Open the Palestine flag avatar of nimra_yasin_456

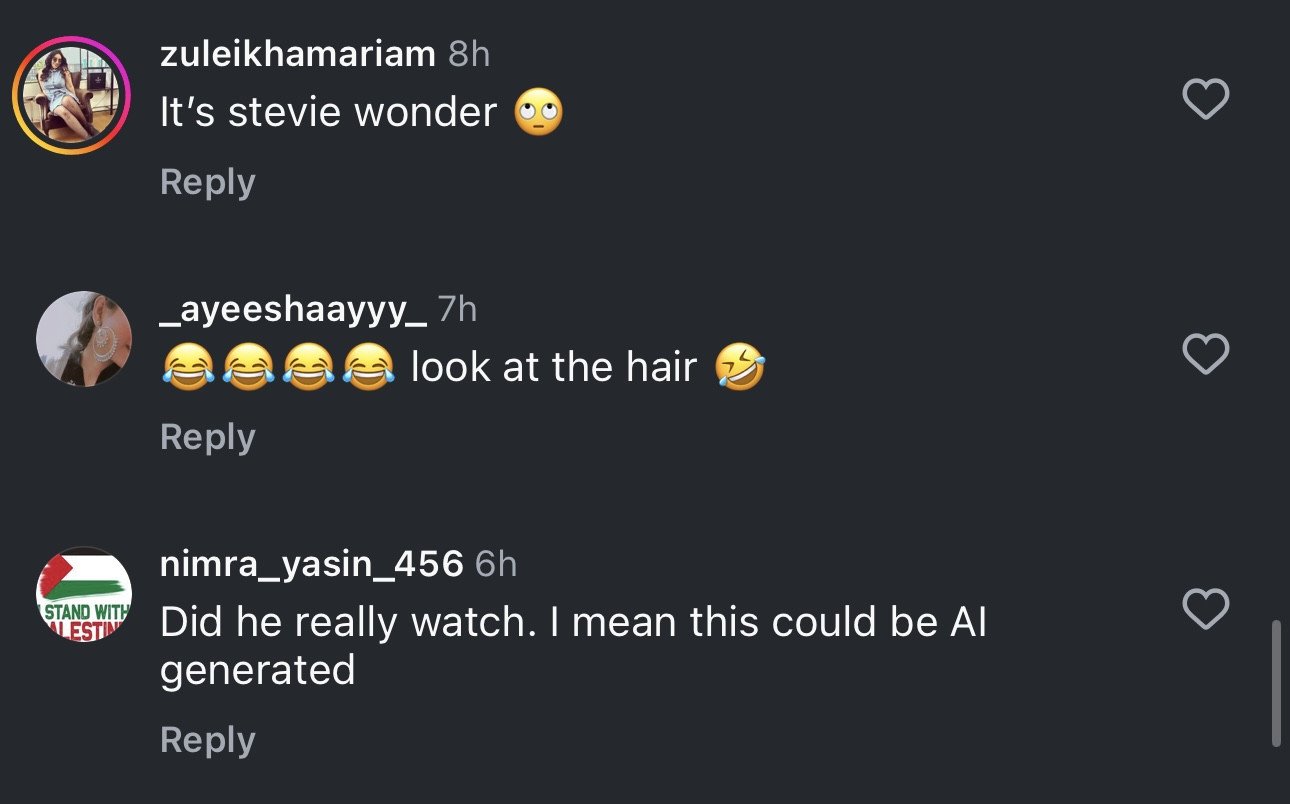pos(84,594)
